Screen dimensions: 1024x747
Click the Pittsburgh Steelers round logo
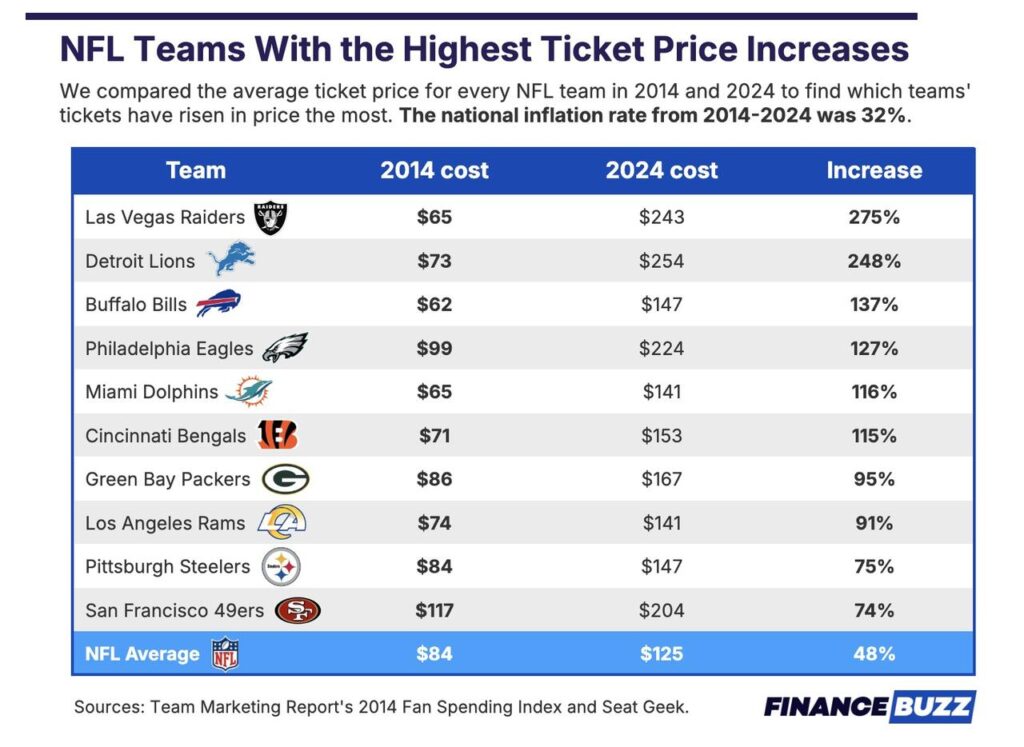pyautogui.click(x=281, y=567)
